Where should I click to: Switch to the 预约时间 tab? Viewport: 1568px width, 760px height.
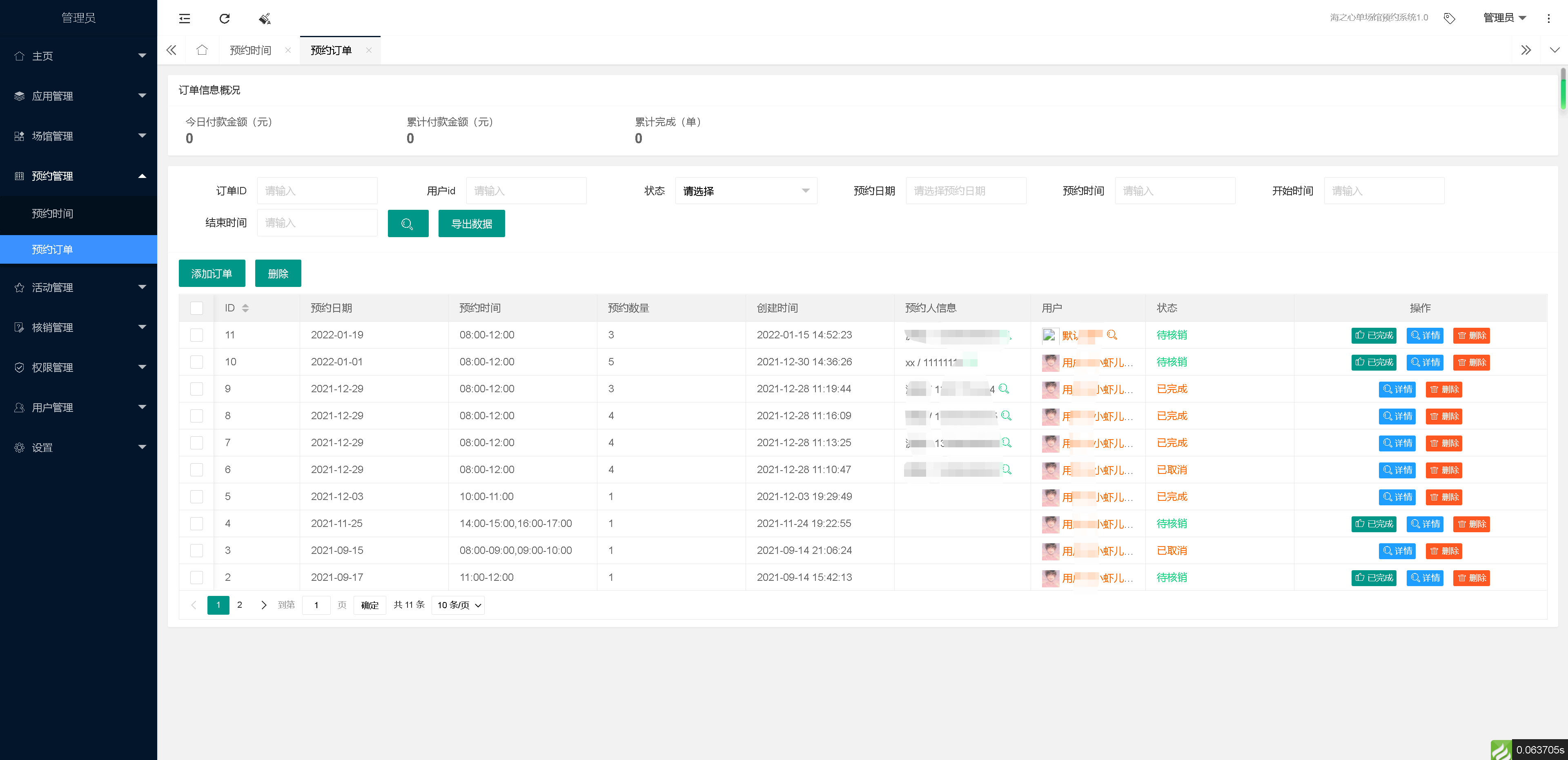coord(250,50)
